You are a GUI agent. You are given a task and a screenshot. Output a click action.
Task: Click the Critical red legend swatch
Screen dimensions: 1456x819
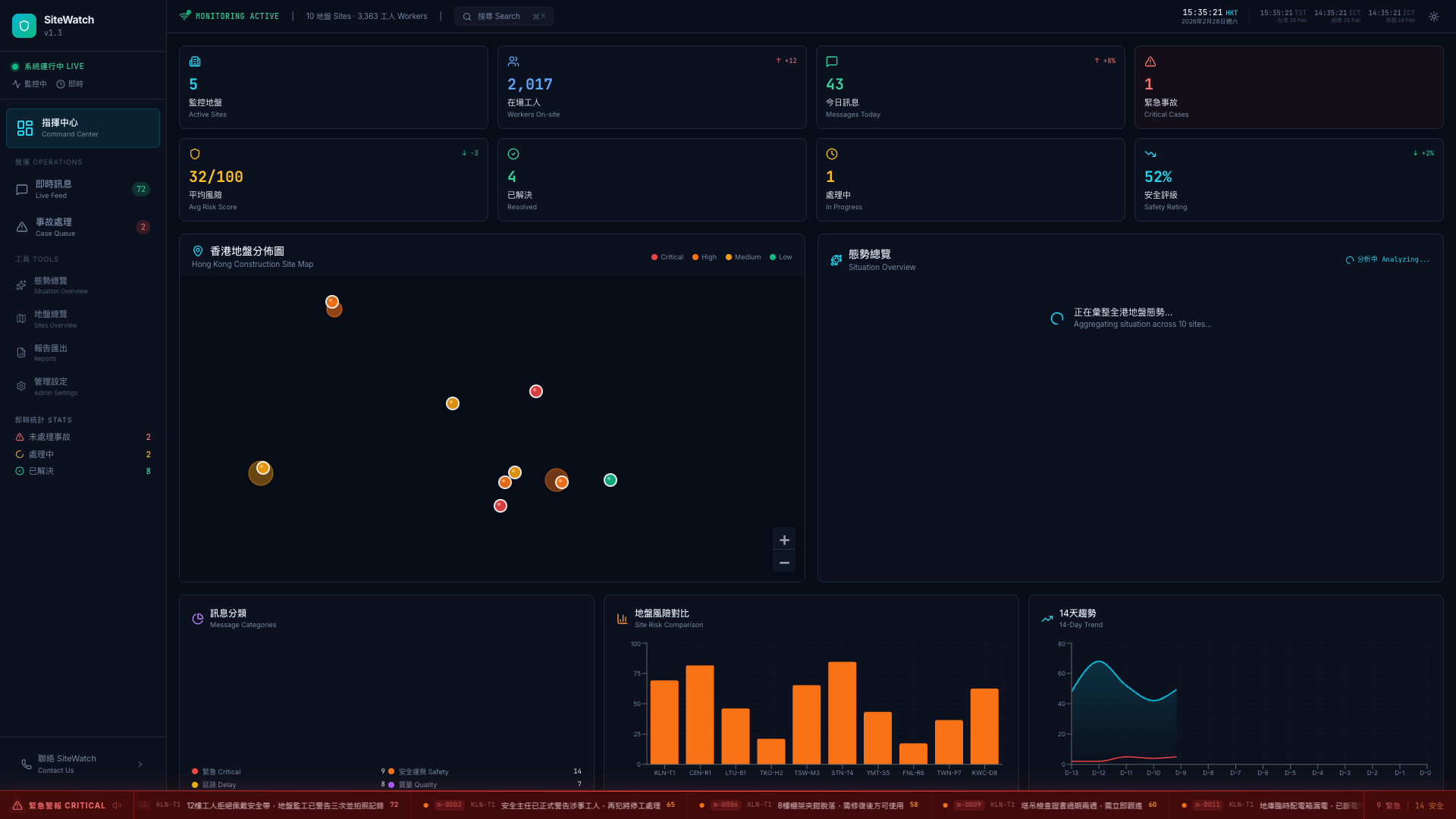653,257
